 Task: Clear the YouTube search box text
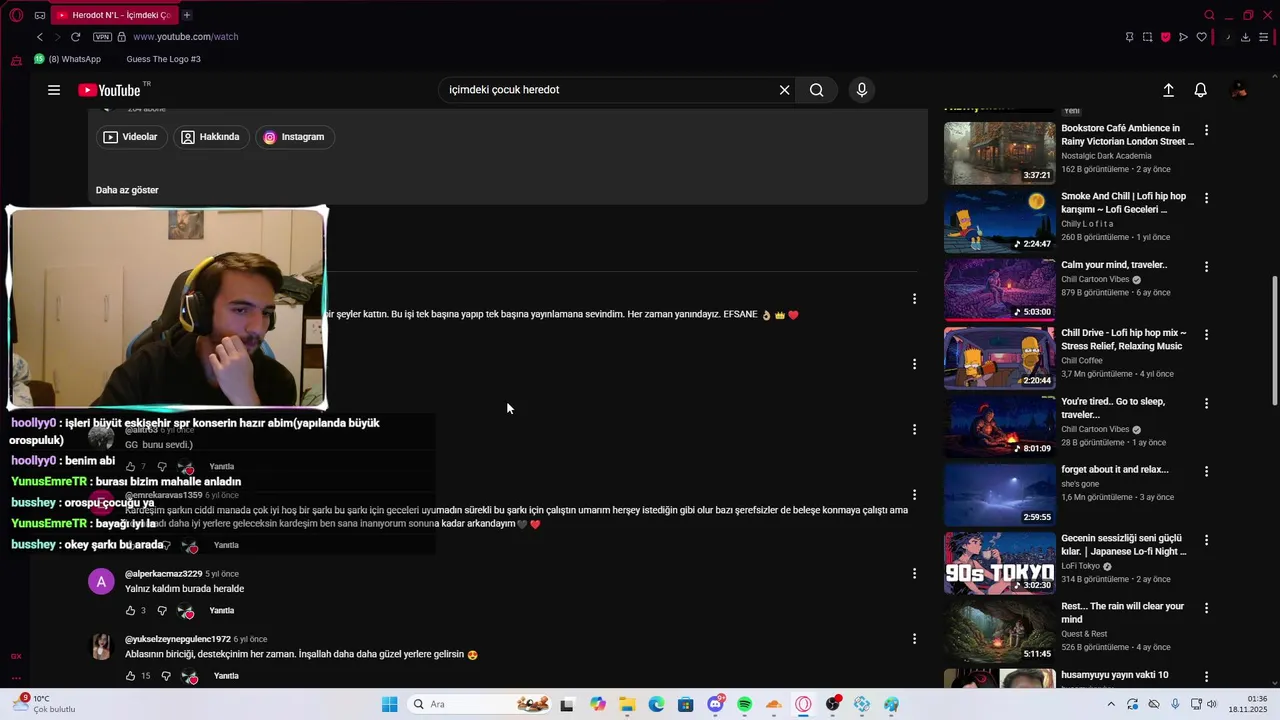pos(784,90)
